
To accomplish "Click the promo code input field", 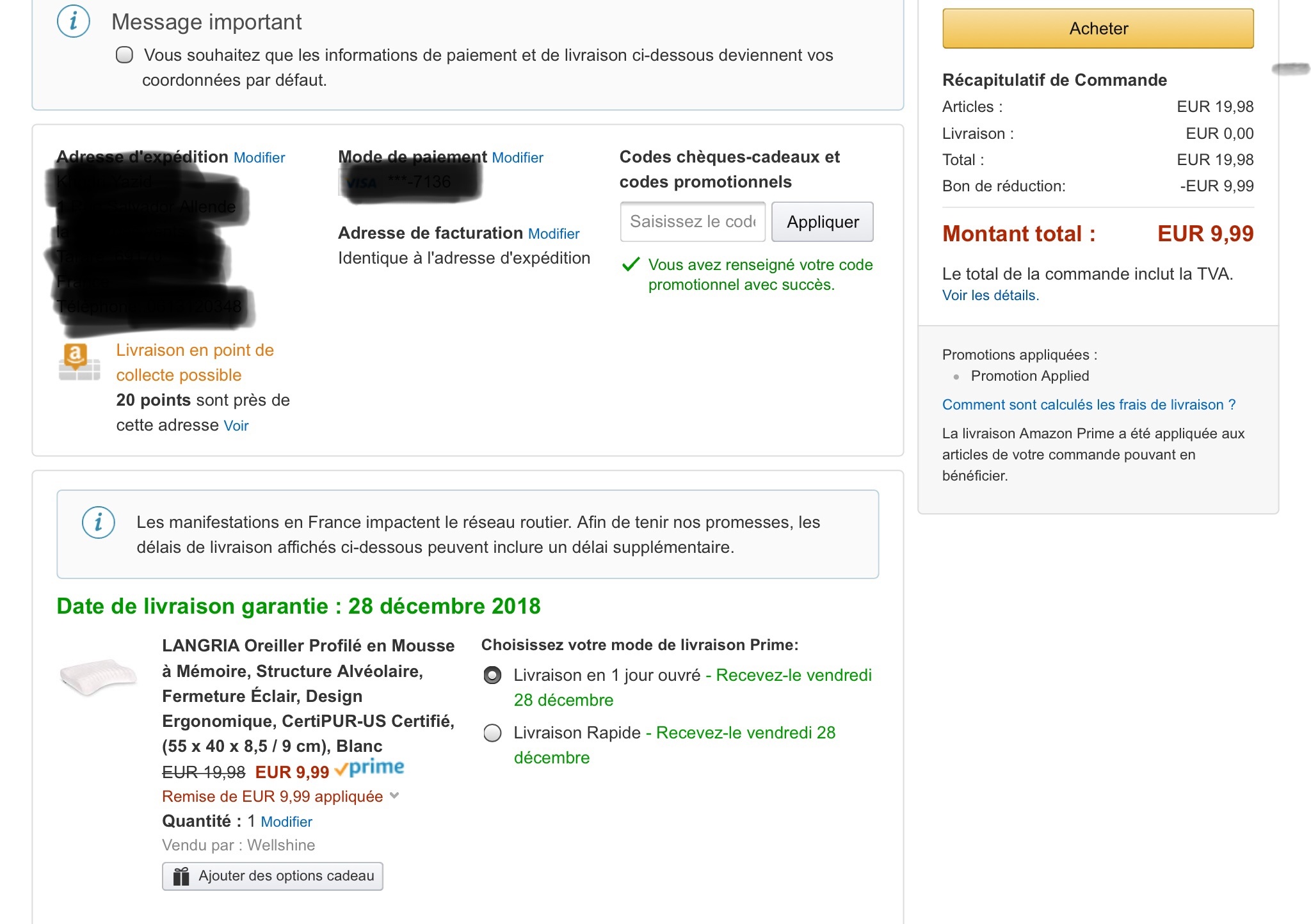I will pyautogui.click(x=693, y=222).
